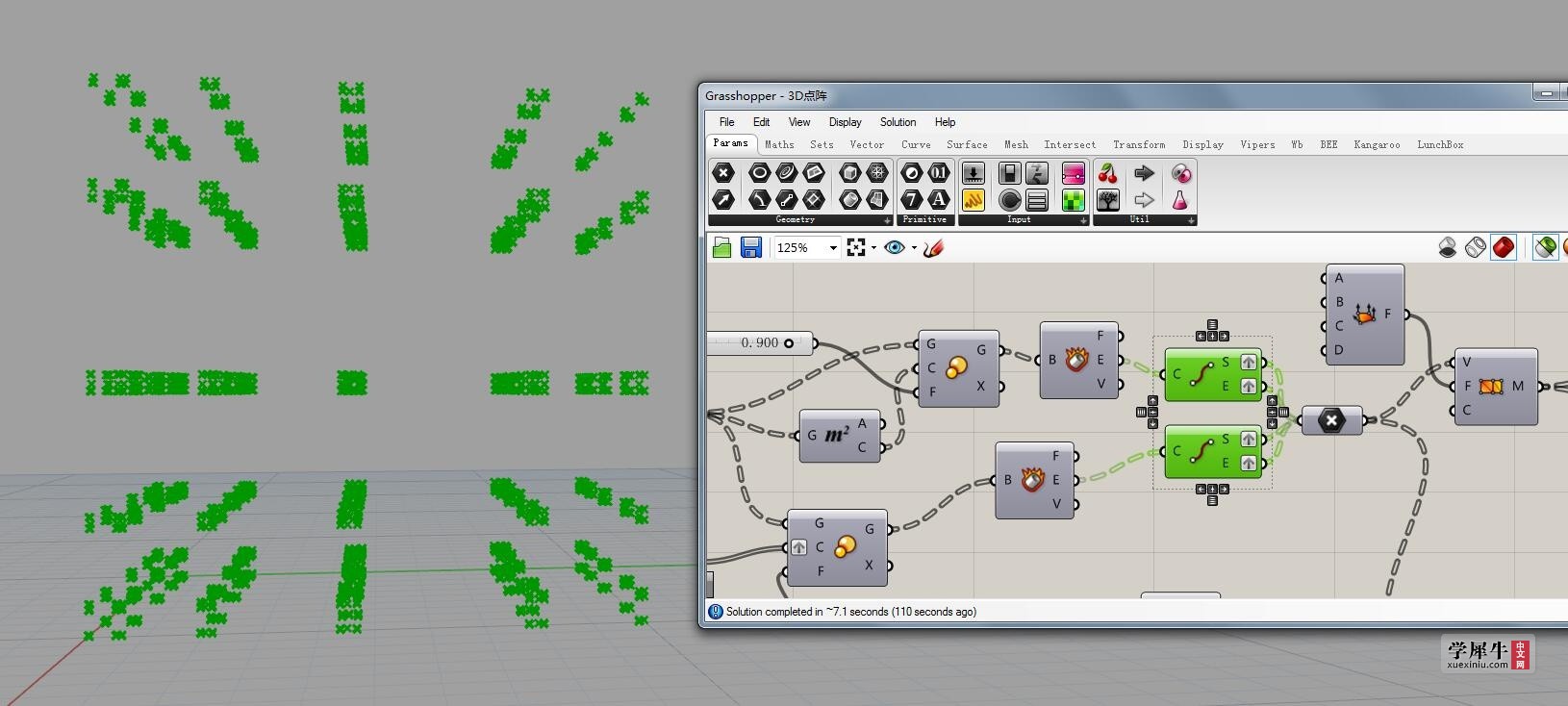
Task: Choose the Circle parameter icon
Action: pos(760,173)
